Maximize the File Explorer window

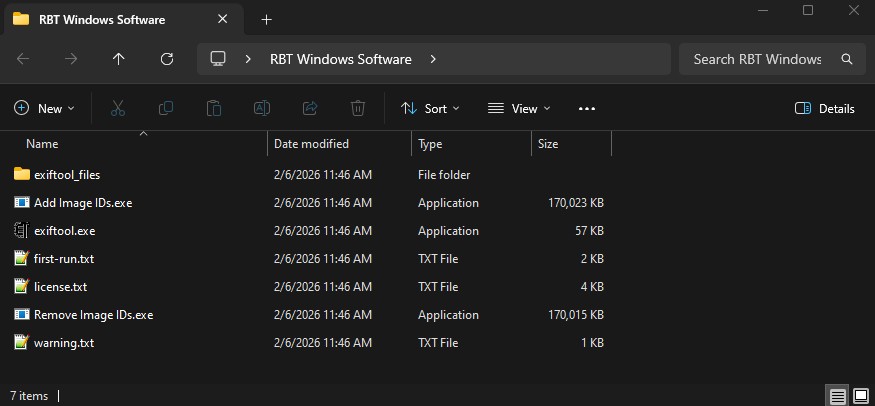point(807,10)
